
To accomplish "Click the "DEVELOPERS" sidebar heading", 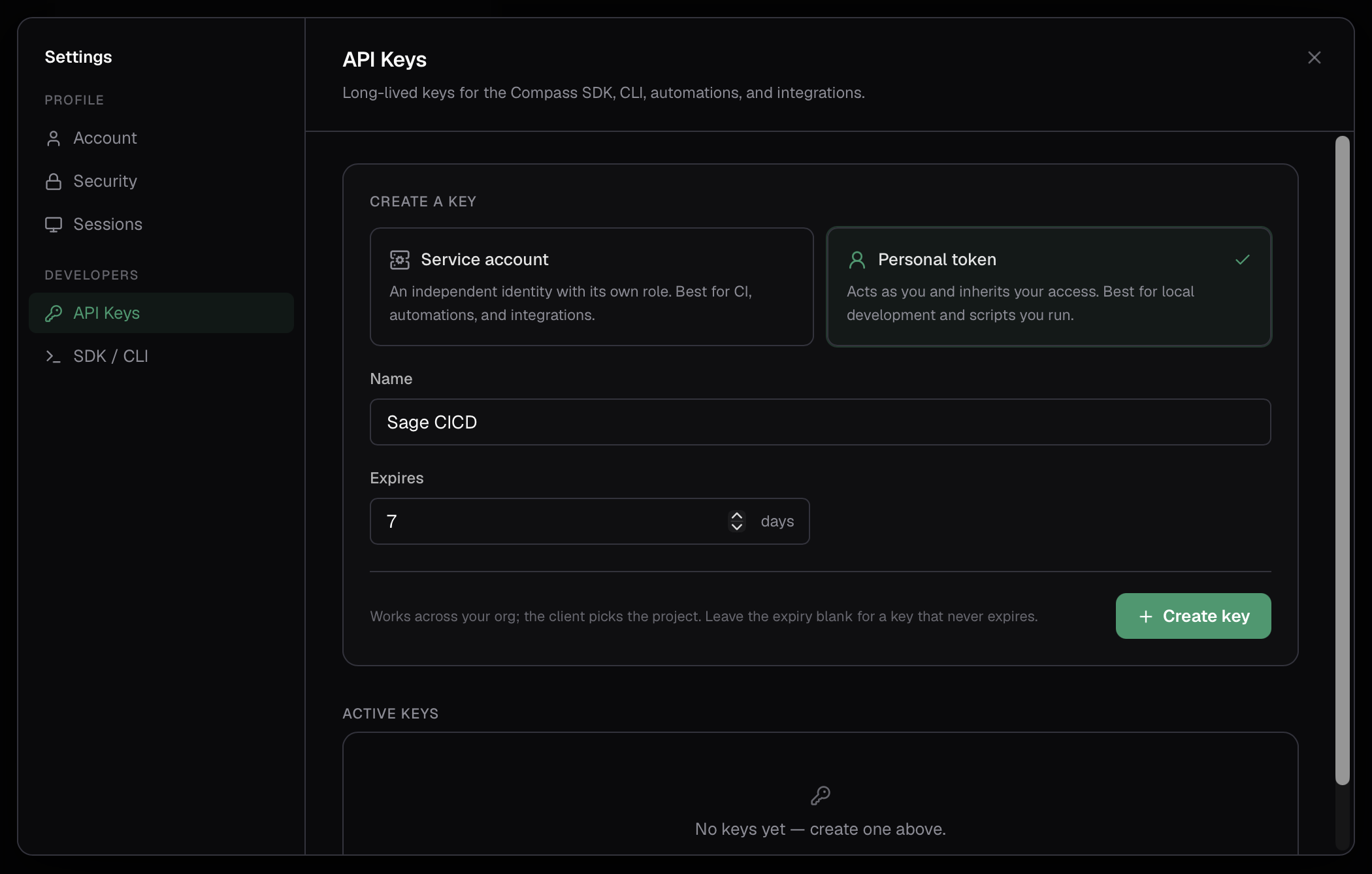I will tap(91, 275).
